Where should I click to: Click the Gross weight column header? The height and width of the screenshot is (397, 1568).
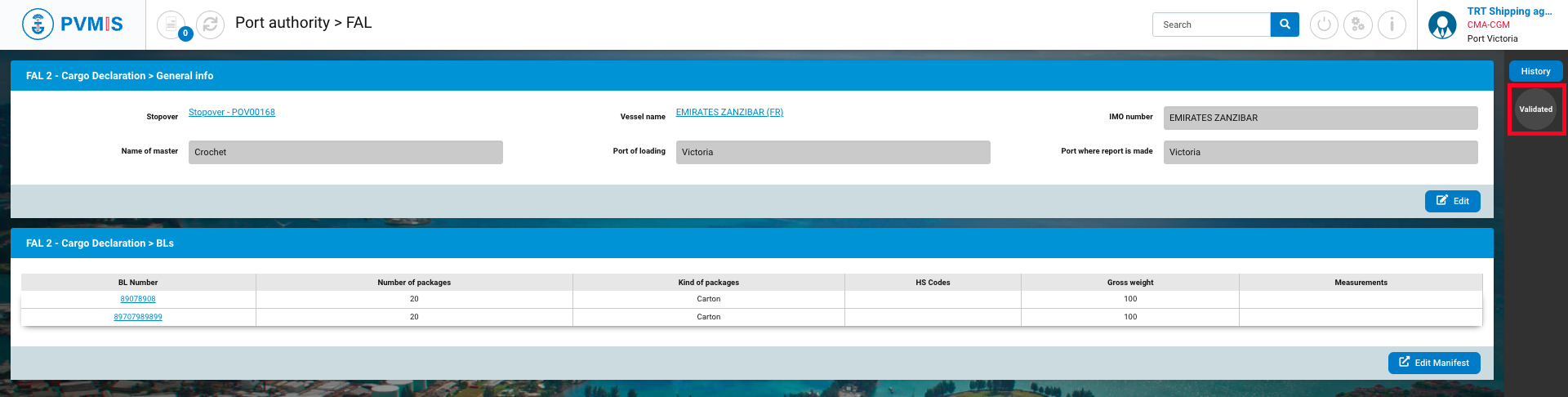[1129, 283]
